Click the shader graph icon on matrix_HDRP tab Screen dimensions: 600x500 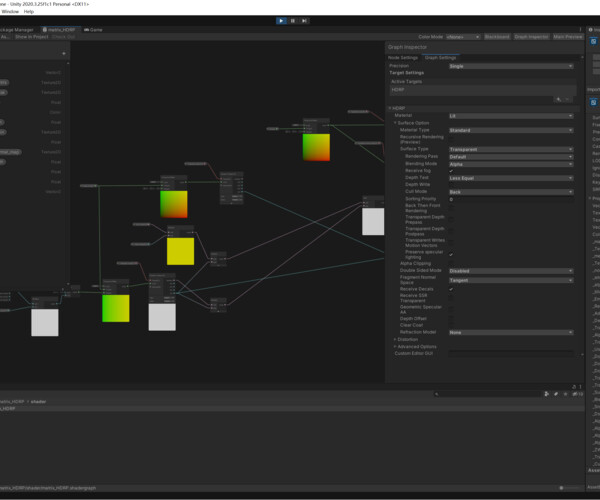coord(45,29)
